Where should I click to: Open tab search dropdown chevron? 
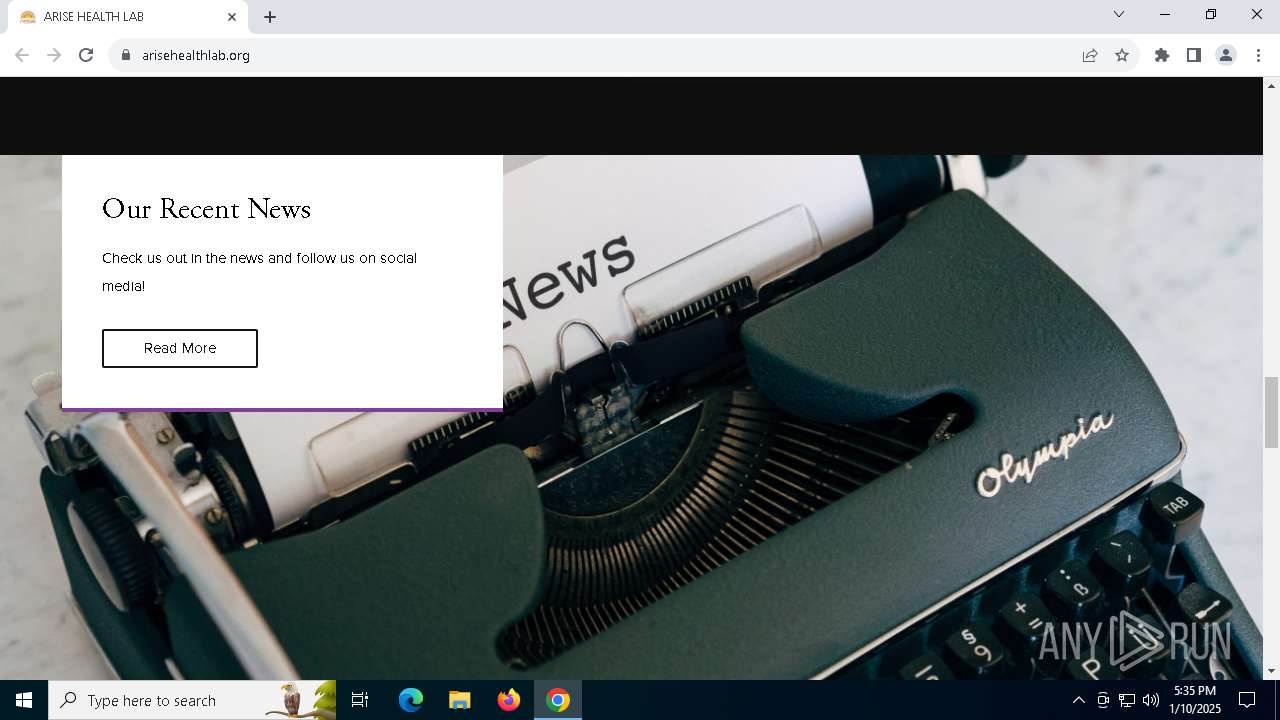tap(1119, 14)
